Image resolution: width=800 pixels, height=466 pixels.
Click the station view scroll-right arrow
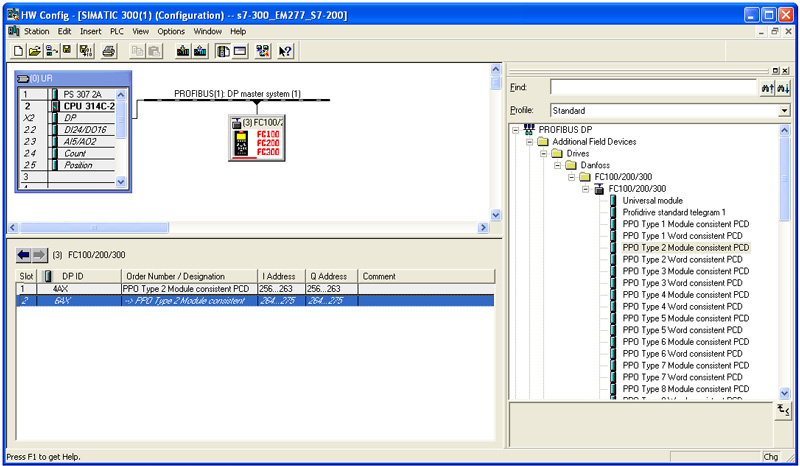pyautogui.click(x=483, y=228)
